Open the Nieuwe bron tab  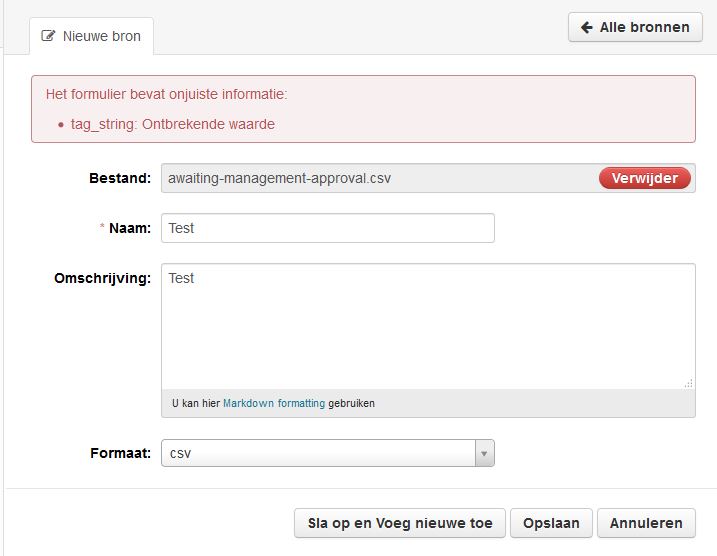click(91, 36)
